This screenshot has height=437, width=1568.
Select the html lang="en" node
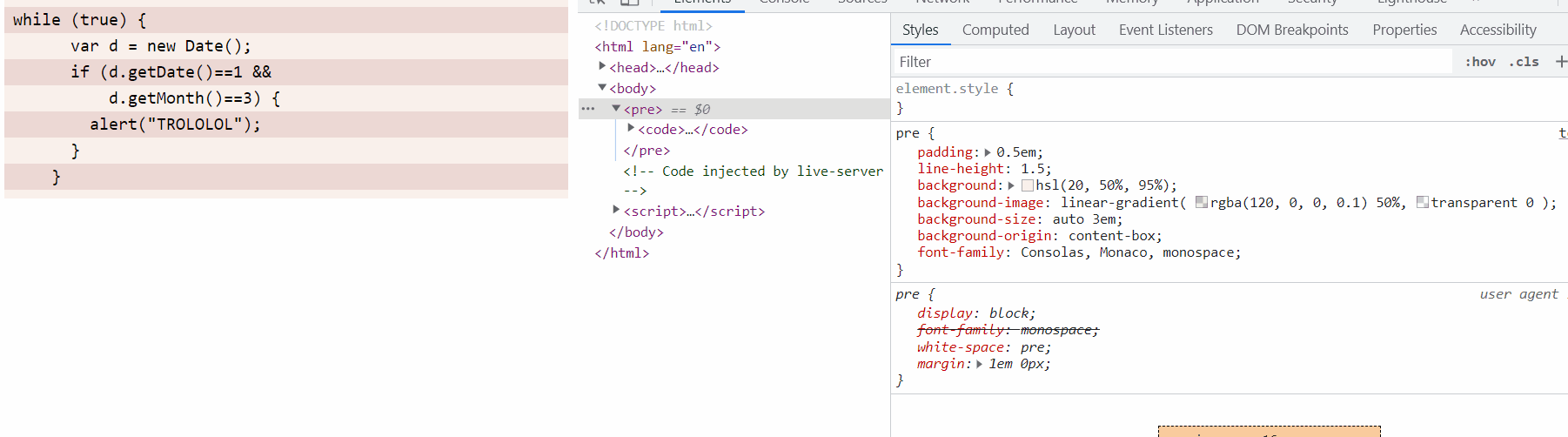click(658, 47)
